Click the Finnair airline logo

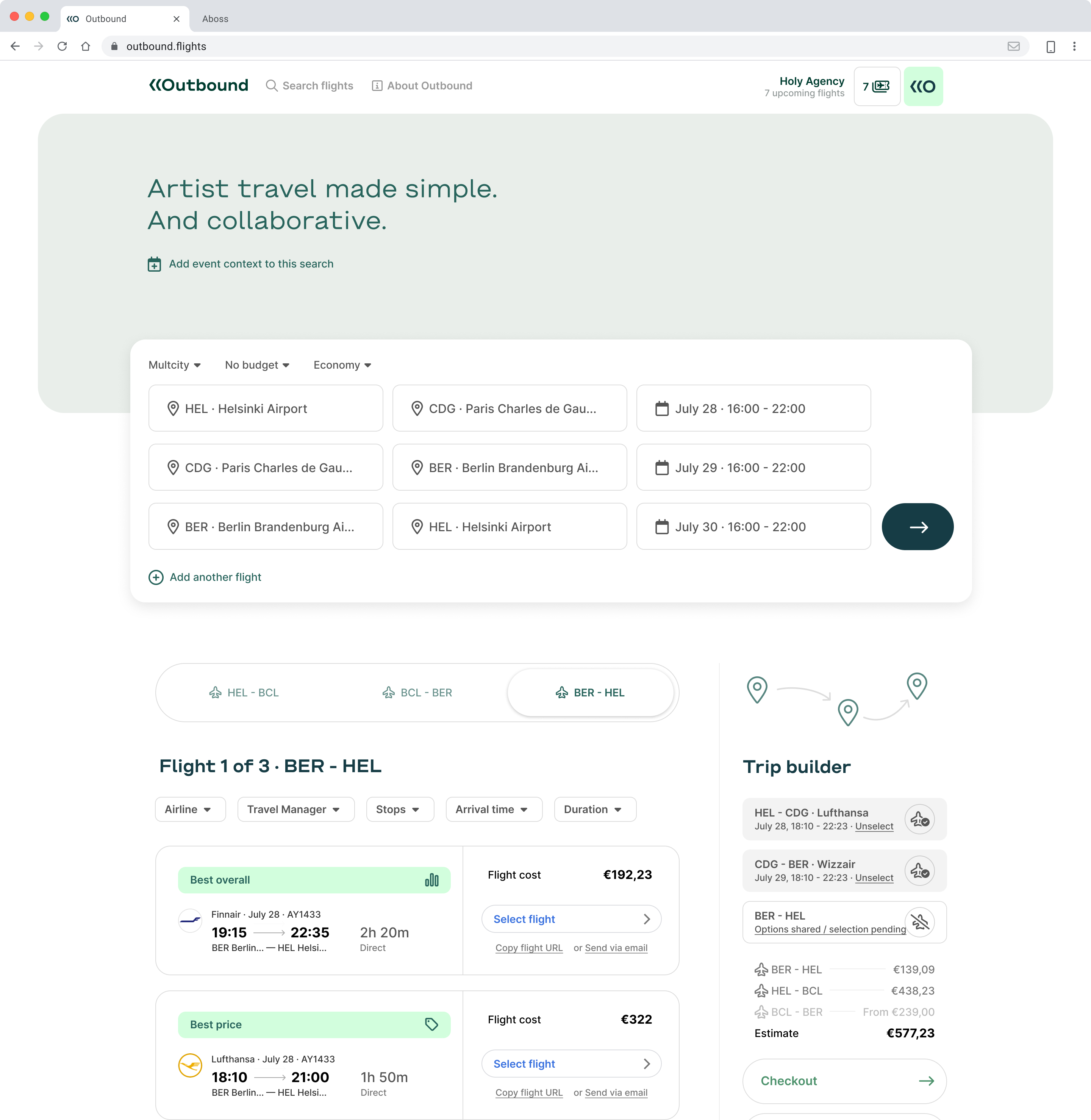point(190,921)
